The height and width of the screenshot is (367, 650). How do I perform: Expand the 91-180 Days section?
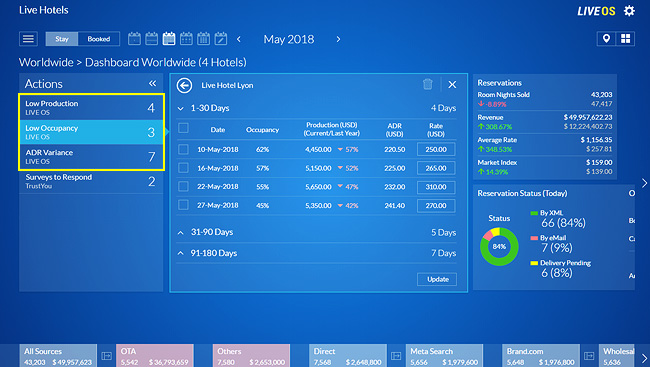click(181, 253)
